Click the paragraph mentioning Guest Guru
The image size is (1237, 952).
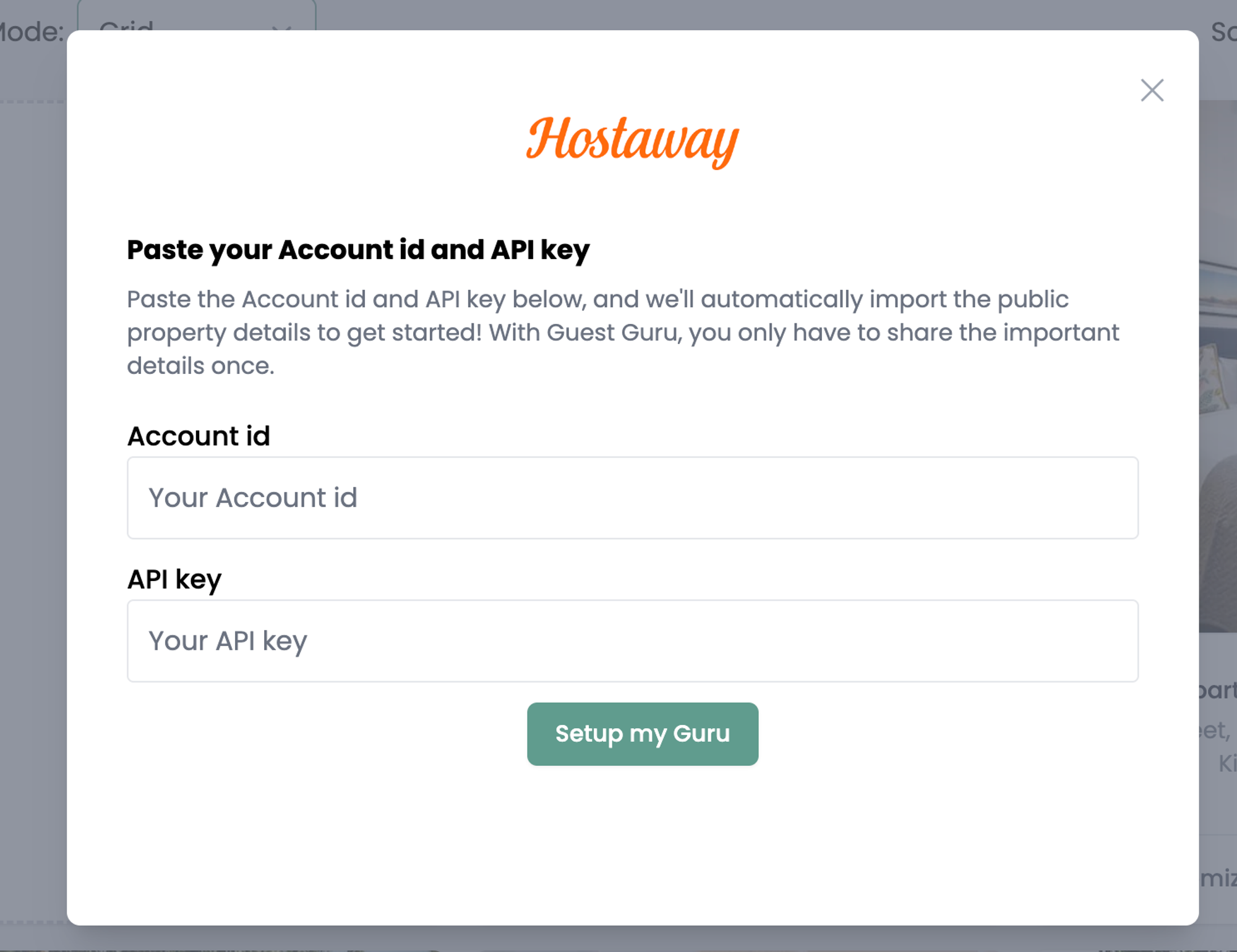pyautogui.click(x=623, y=333)
